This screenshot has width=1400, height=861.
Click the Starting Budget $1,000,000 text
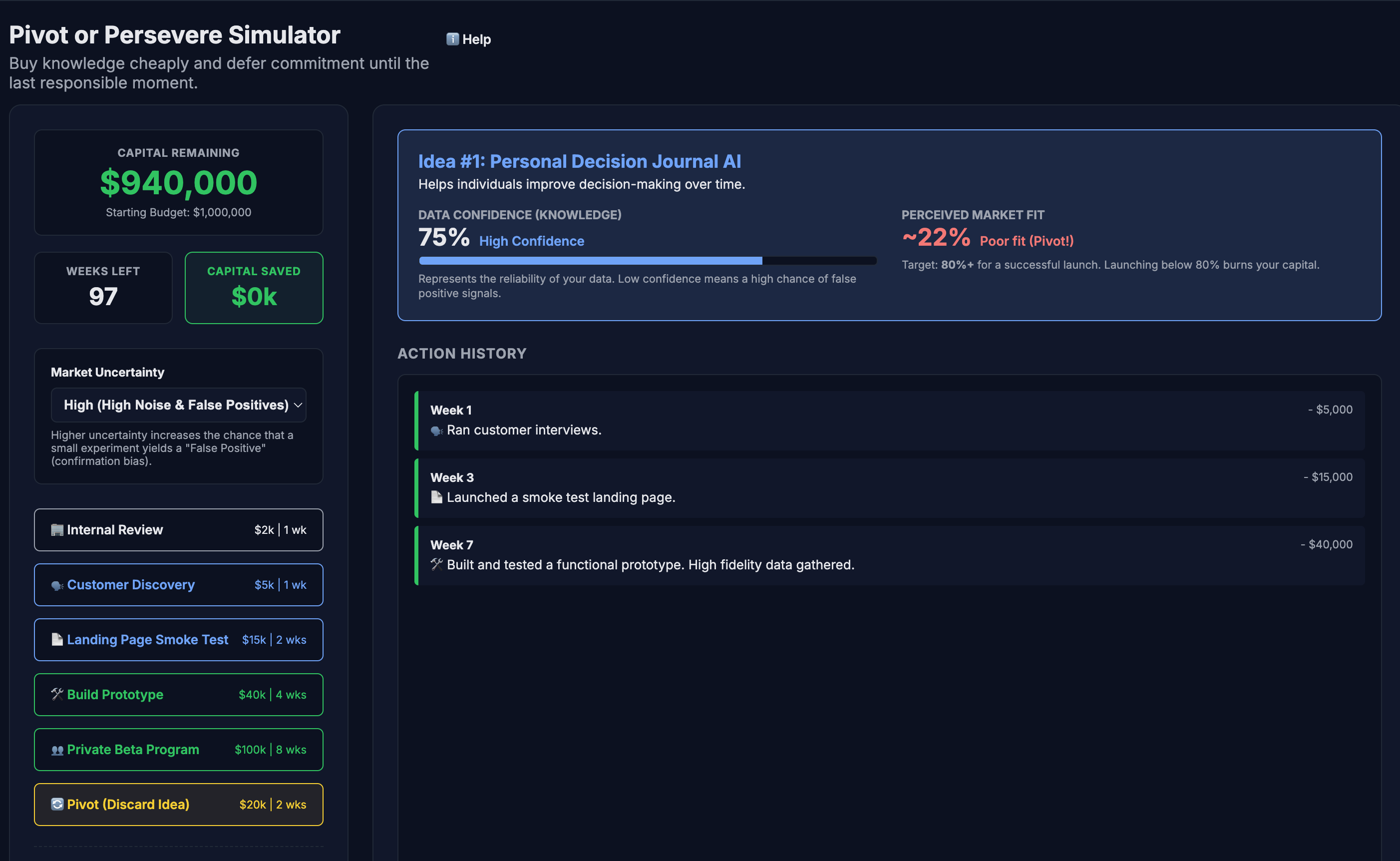[179, 212]
